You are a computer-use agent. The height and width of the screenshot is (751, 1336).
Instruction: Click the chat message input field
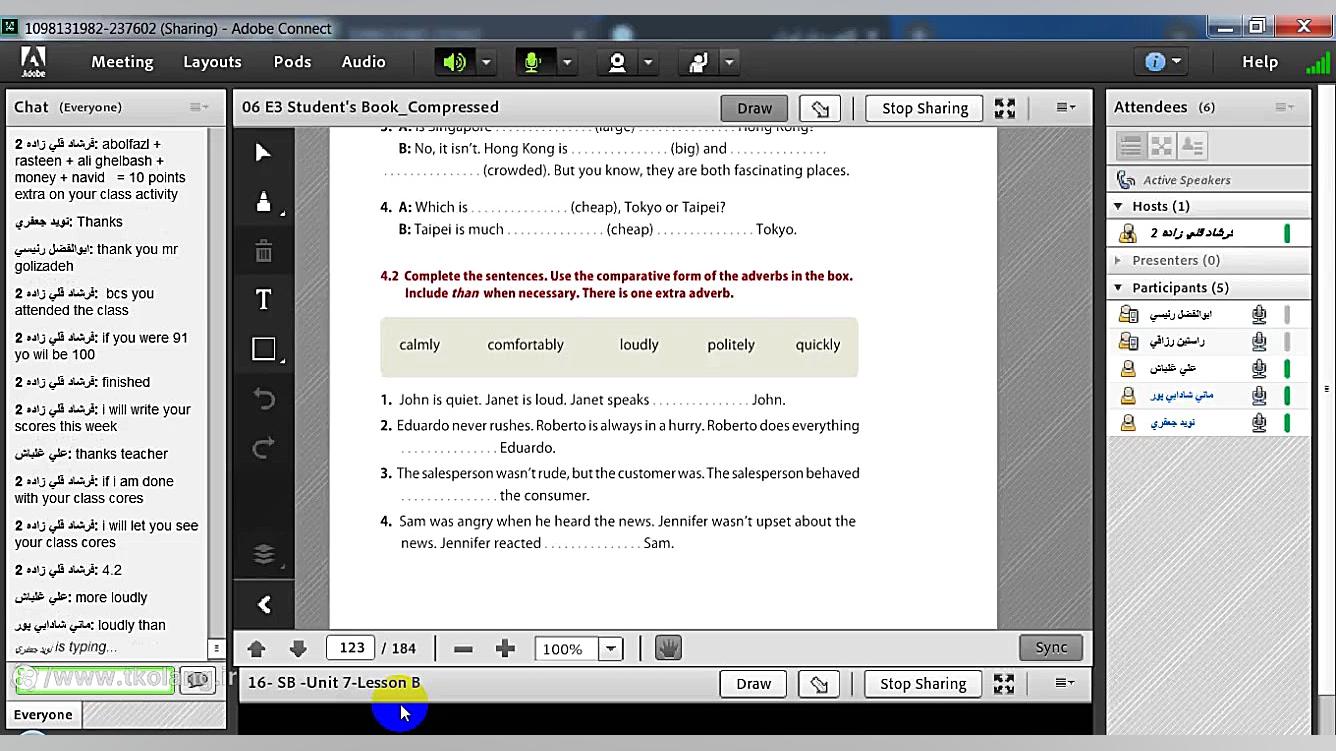[96, 679]
